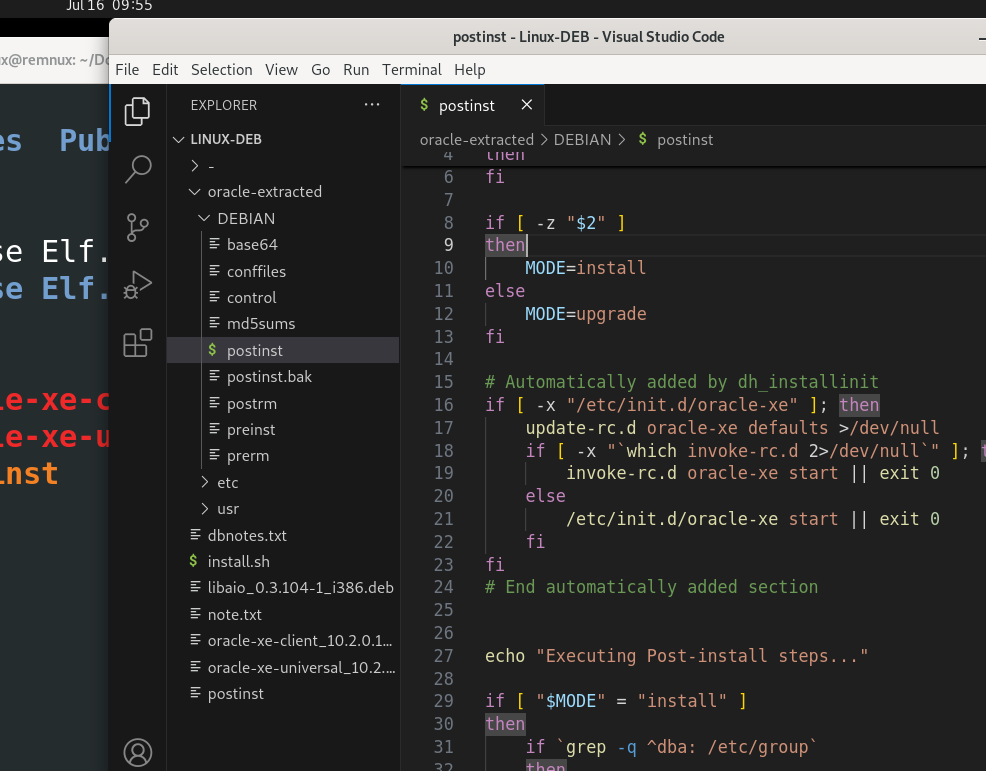Open the Run menu
Image resolution: width=986 pixels, height=771 pixels.
(356, 70)
